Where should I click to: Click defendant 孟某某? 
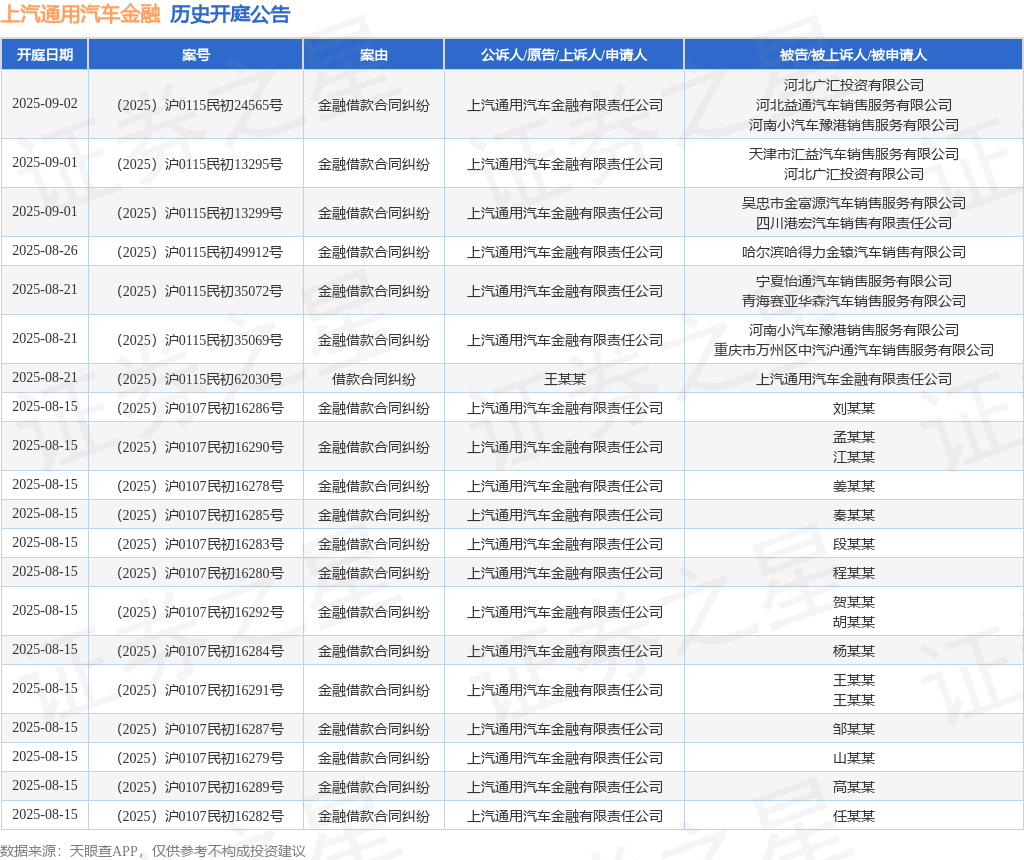(854, 438)
